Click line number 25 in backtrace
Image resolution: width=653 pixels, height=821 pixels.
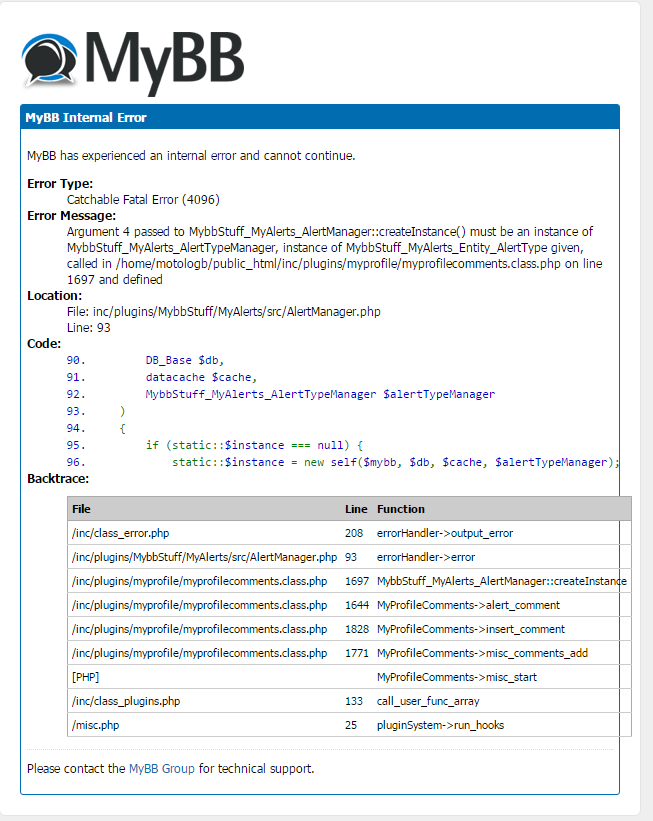pyautogui.click(x=350, y=725)
